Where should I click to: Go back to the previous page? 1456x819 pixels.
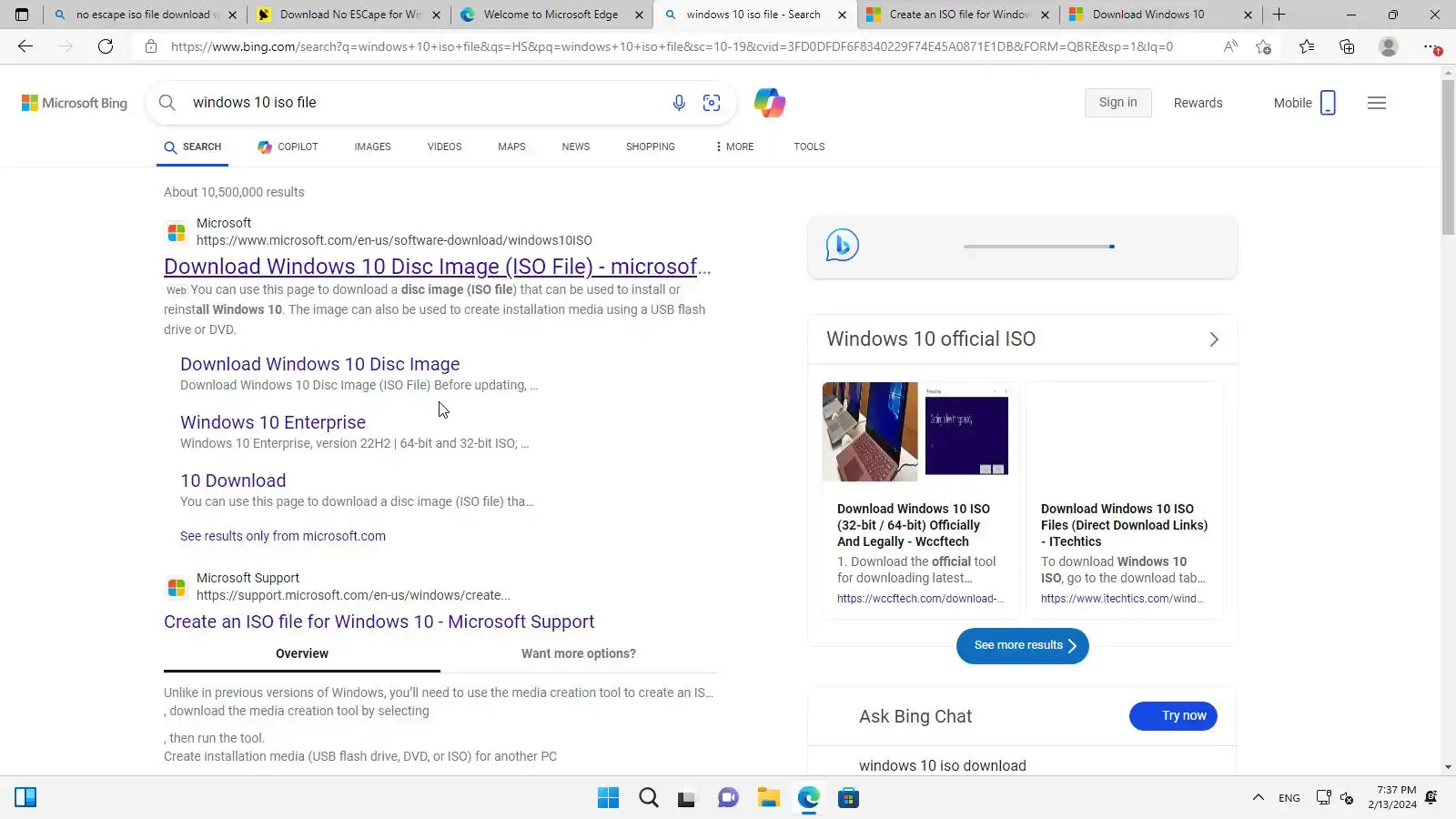[25, 46]
